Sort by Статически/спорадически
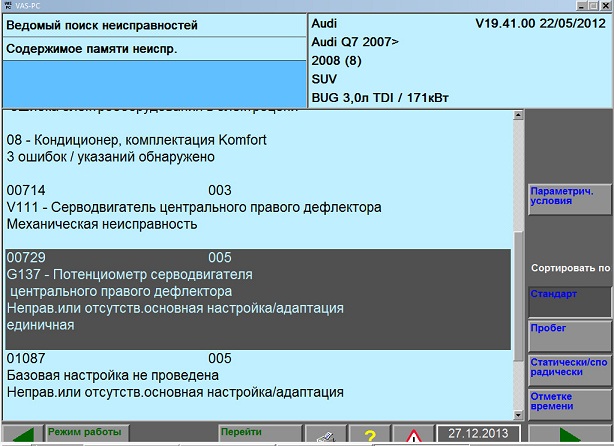Screen dimensions: 614x446 569,370
